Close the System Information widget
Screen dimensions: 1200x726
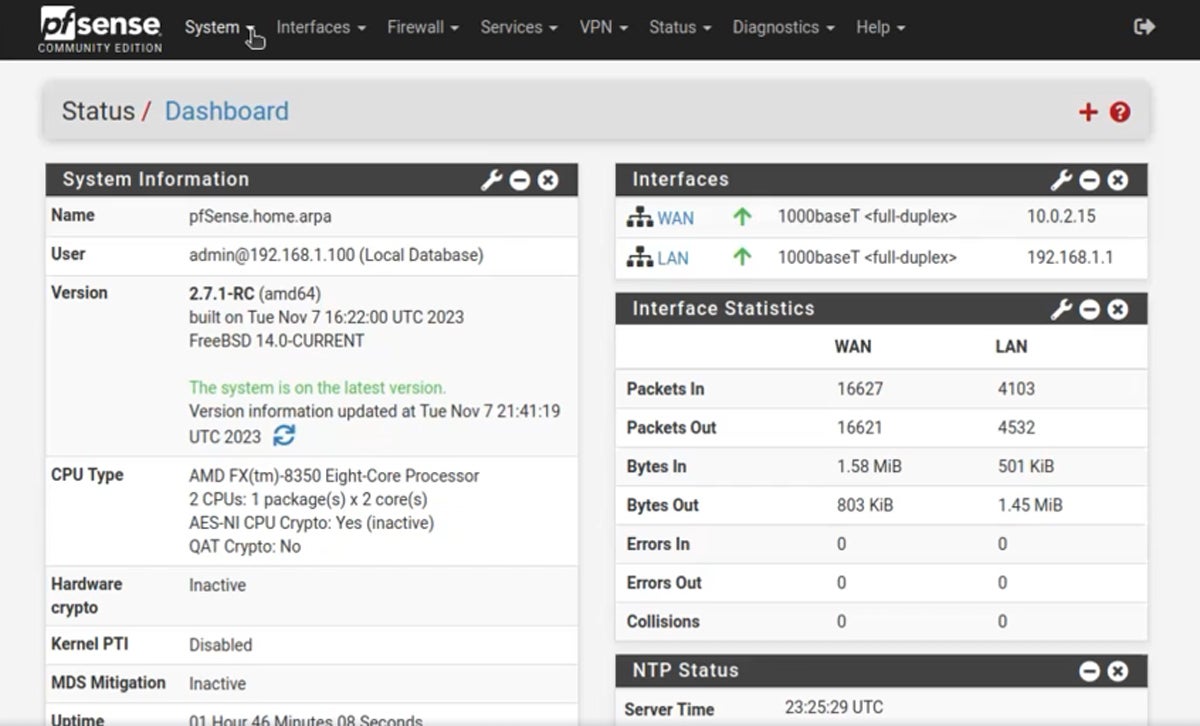[548, 180]
